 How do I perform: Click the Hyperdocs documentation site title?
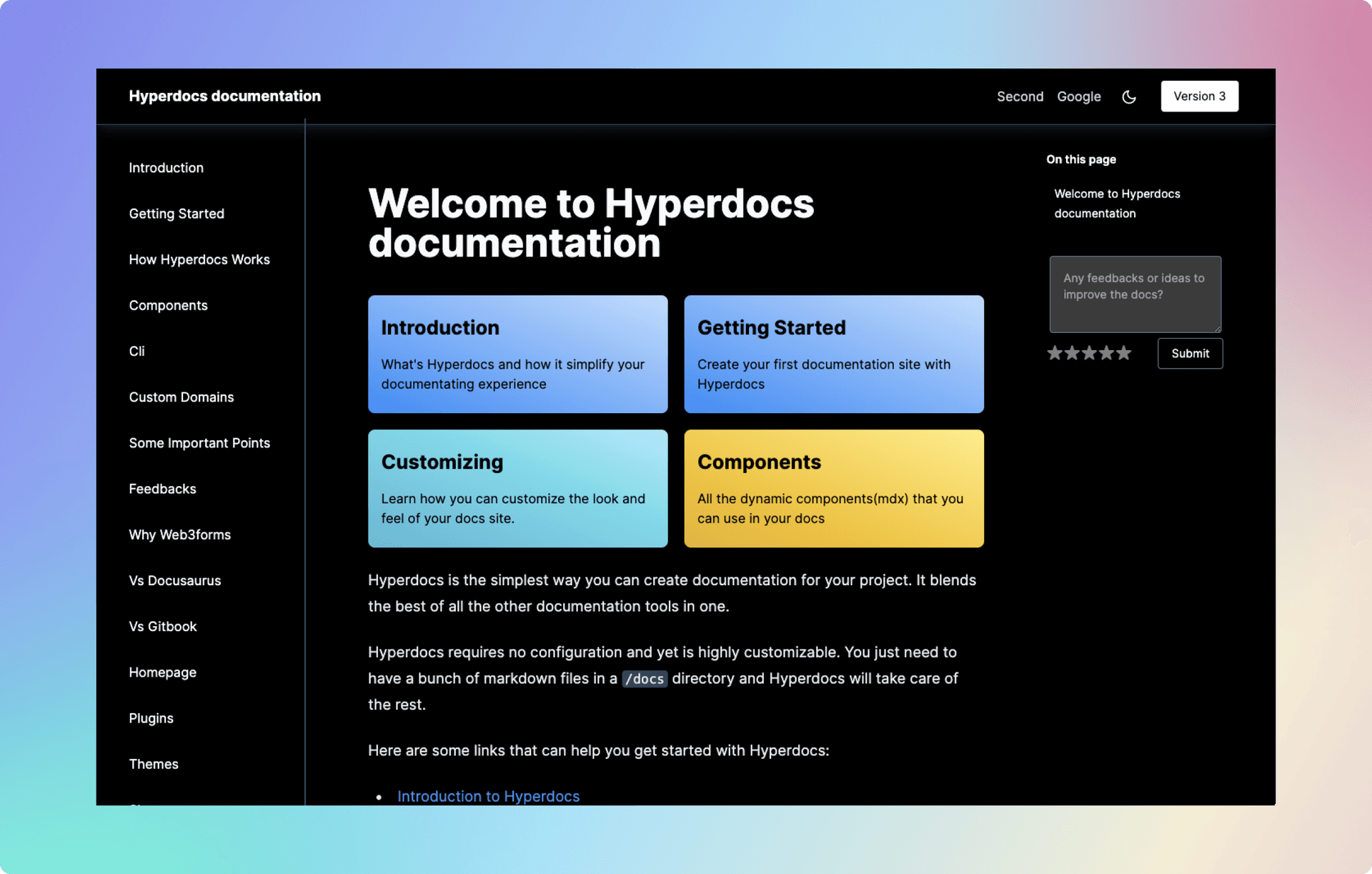(225, 96)
